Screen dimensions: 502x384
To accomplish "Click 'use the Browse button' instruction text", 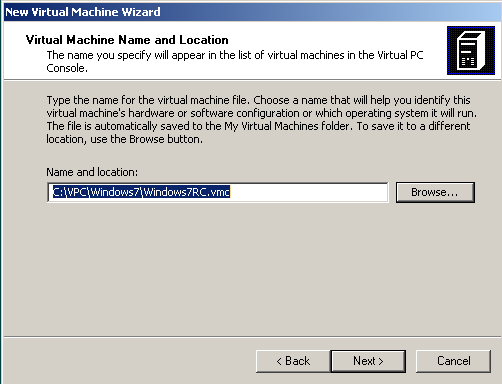I will 146,139.
